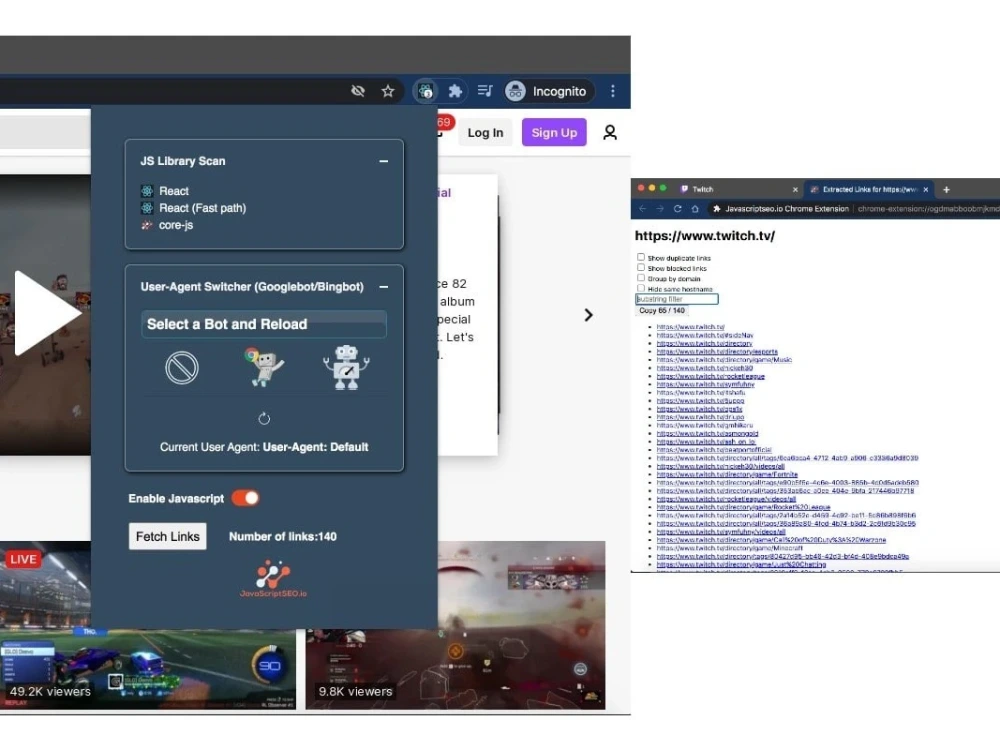Toggle the Enable Javascript switch
Screen dimensions: 1000x750
[246, 498]
